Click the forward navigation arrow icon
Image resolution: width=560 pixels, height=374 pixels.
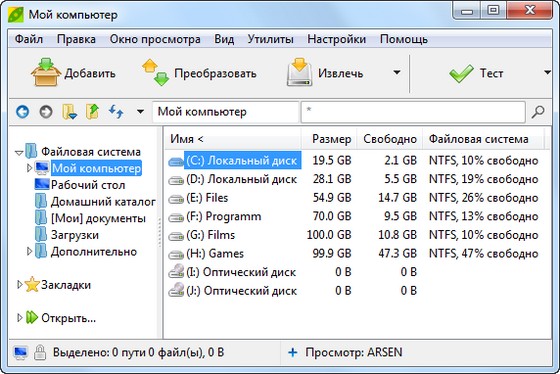pos(46,112)
